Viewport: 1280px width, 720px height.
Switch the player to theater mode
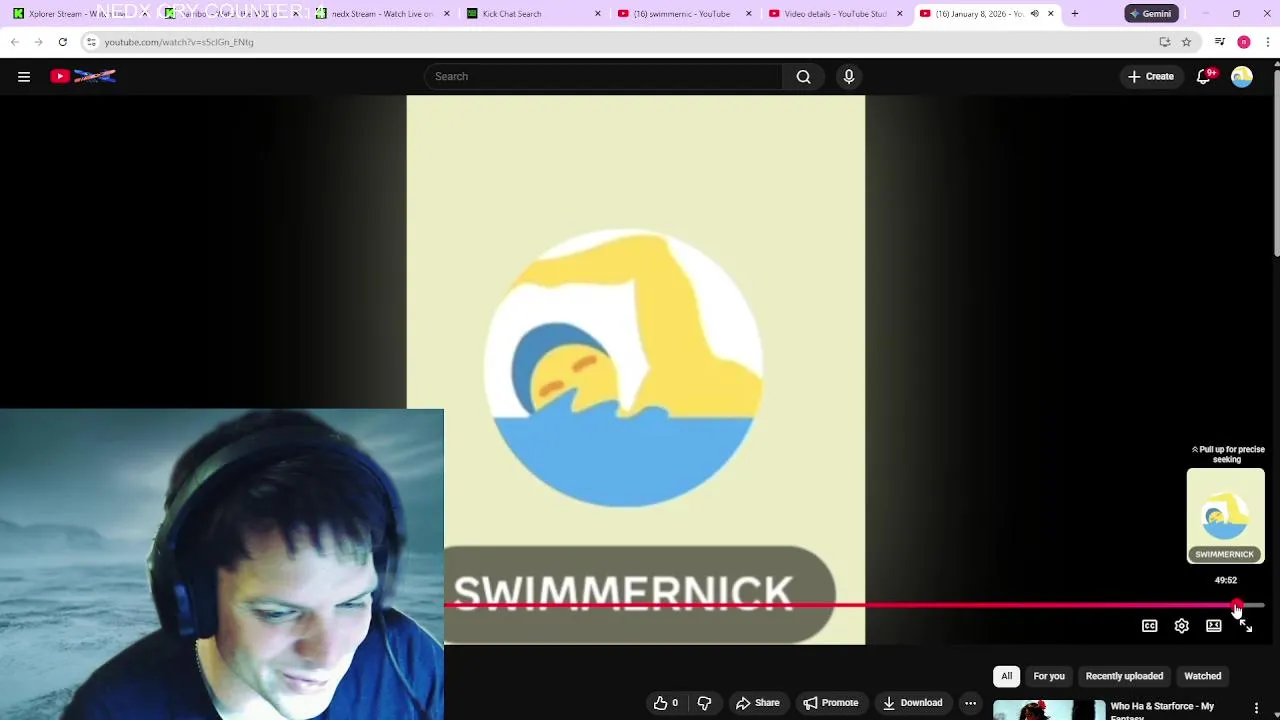coord(1214,626)
